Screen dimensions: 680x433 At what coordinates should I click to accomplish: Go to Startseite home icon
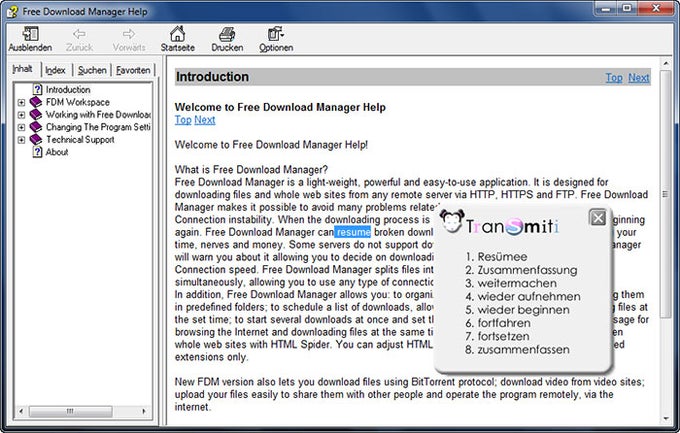(x=177, y=33)
